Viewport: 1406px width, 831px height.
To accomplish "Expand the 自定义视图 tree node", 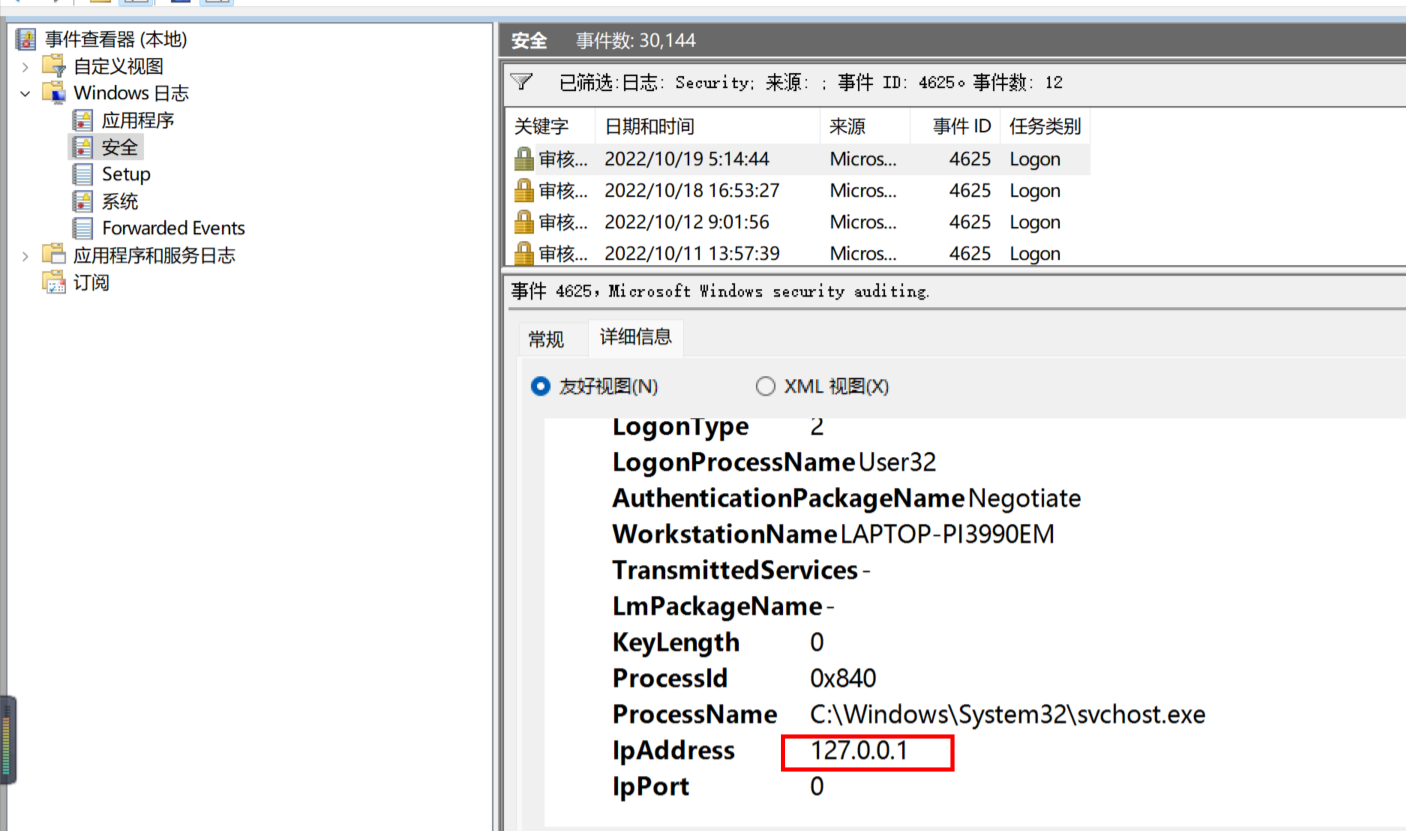I will coord(26,67).
